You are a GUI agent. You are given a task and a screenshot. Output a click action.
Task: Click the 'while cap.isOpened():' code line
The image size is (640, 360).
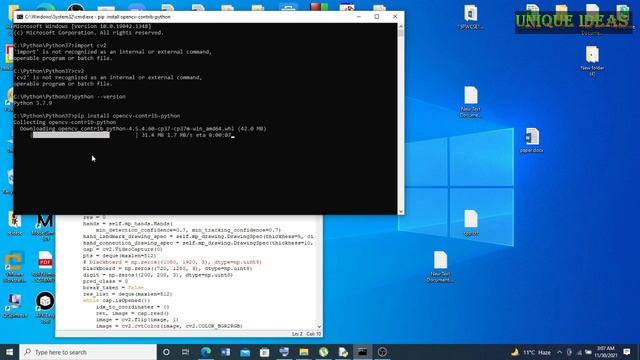[x=116, y=300]
